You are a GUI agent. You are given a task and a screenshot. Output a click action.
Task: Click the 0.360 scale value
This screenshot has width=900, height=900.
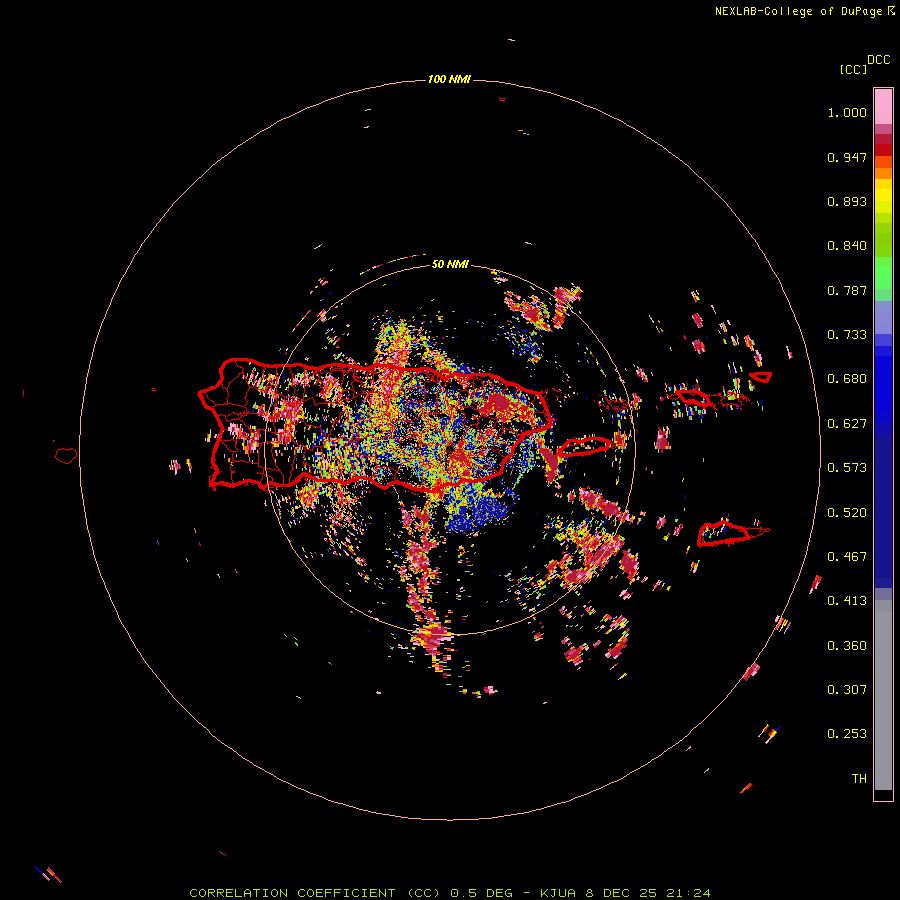coord(847,646)
